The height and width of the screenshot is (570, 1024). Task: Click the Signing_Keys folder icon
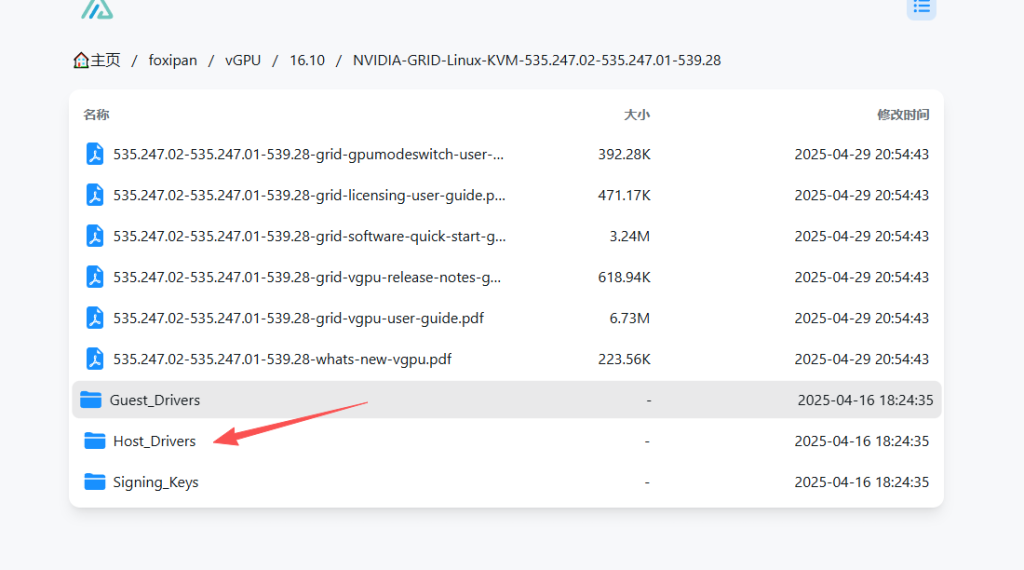click(x=95, y=482)
